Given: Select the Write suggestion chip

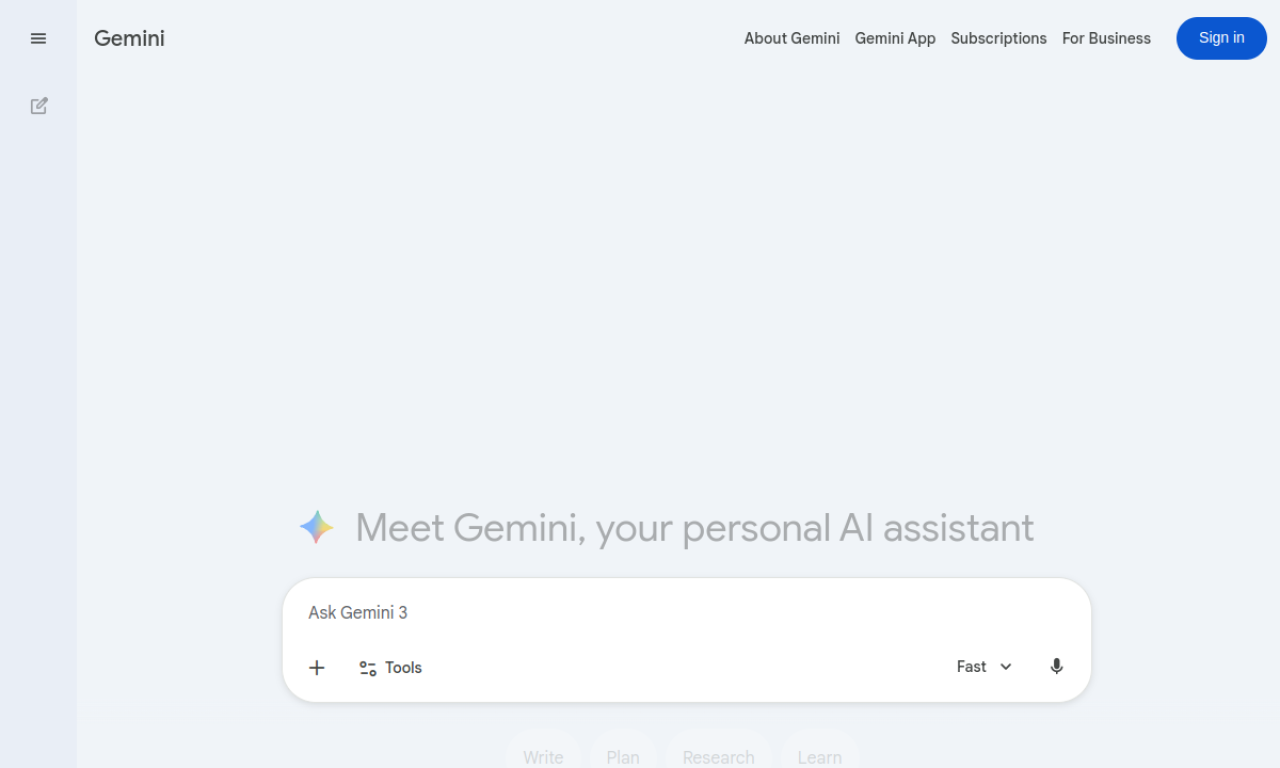Looking at the screenshot, I should 543,757.
